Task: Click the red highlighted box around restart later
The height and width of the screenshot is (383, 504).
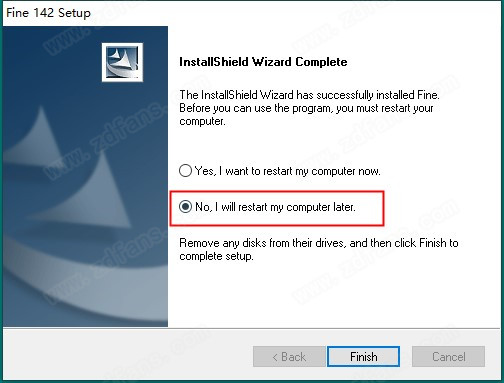Action: click(x=277, y=209)
